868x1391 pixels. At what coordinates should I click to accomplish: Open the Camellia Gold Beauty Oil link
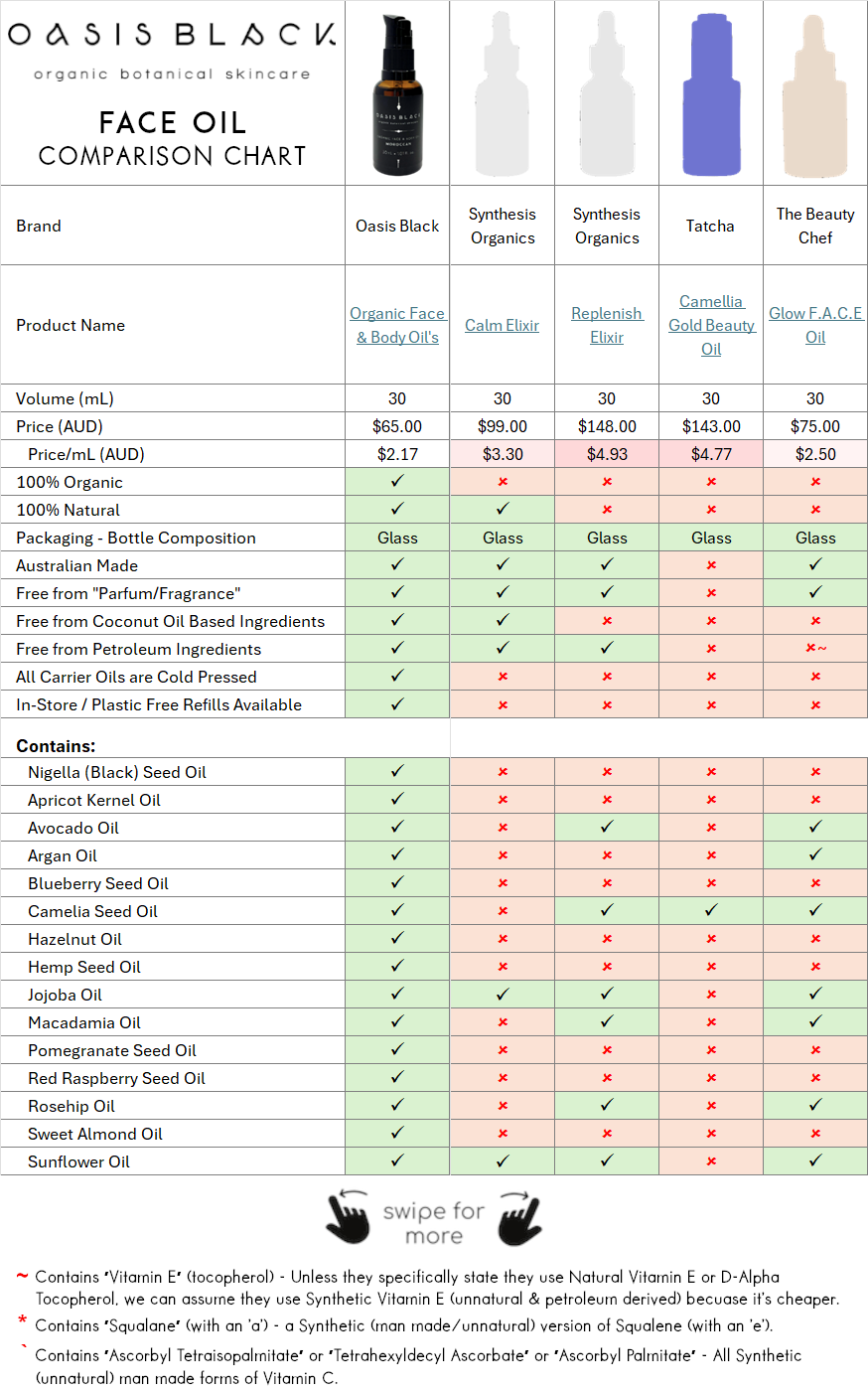point(711,325)
